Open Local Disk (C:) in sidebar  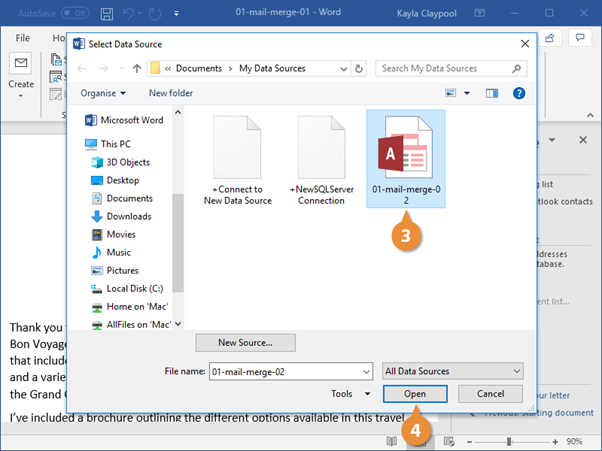[x=127, y=289]
